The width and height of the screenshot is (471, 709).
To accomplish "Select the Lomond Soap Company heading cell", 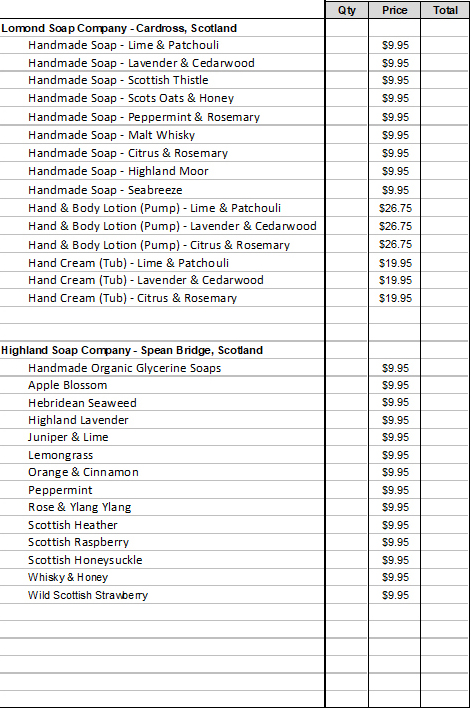I will pos(162,28).
